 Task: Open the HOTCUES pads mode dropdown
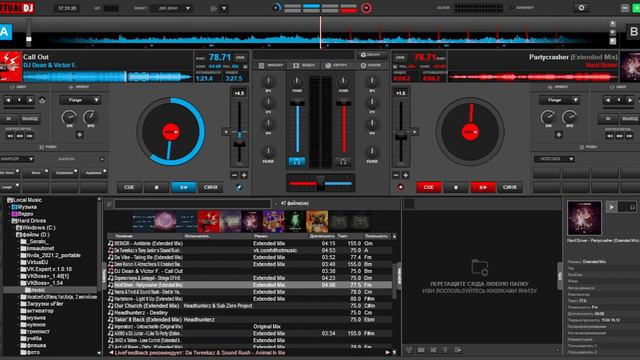[554, 159]
